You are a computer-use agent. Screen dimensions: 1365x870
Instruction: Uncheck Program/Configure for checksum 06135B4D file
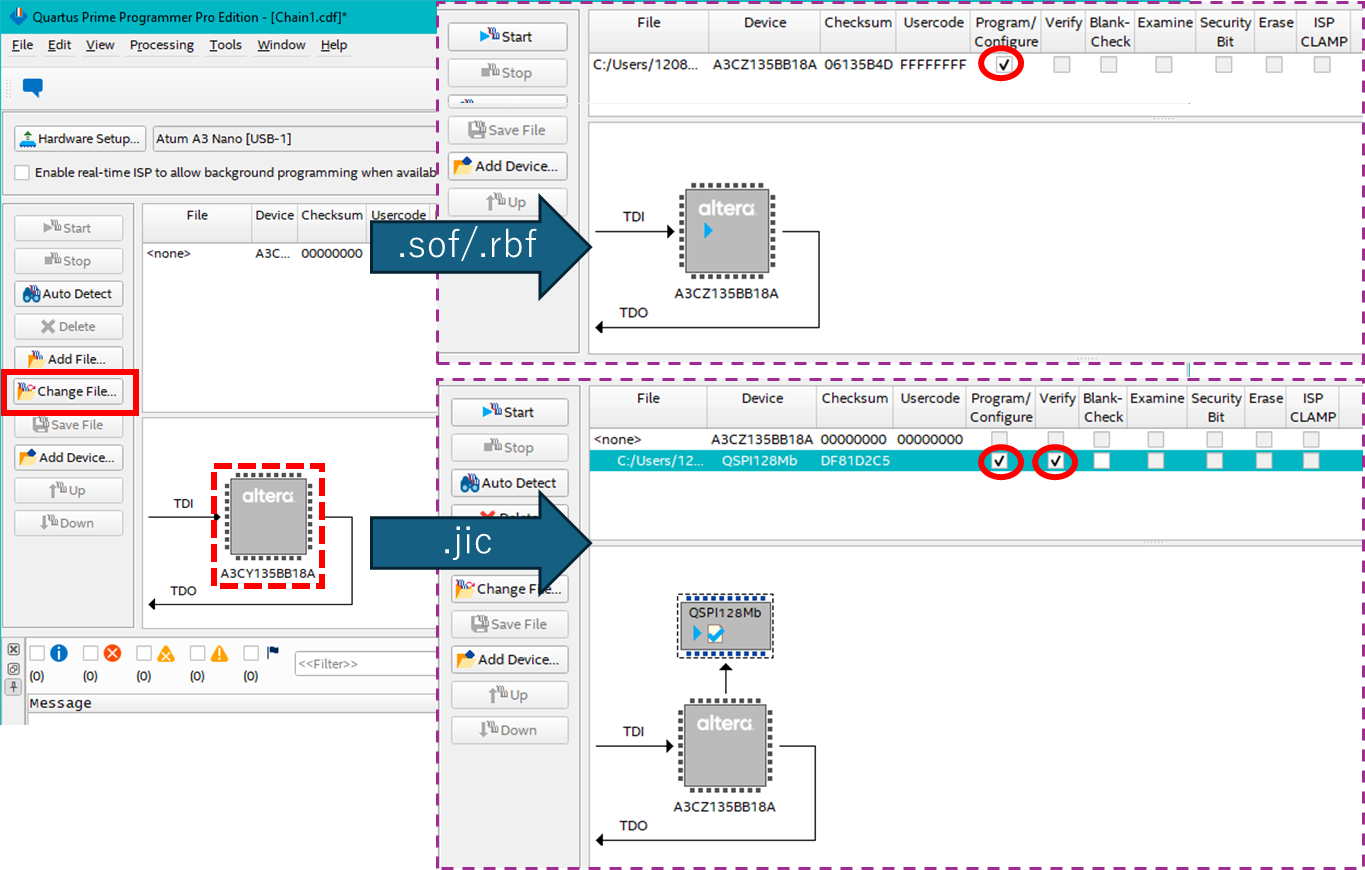pos(1004,65)
